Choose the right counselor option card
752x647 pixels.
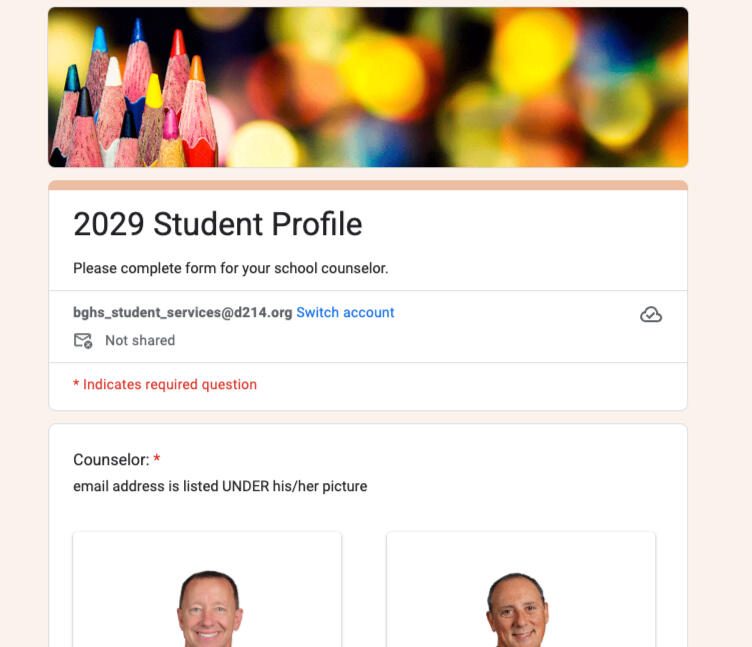[x=430, y=560]
